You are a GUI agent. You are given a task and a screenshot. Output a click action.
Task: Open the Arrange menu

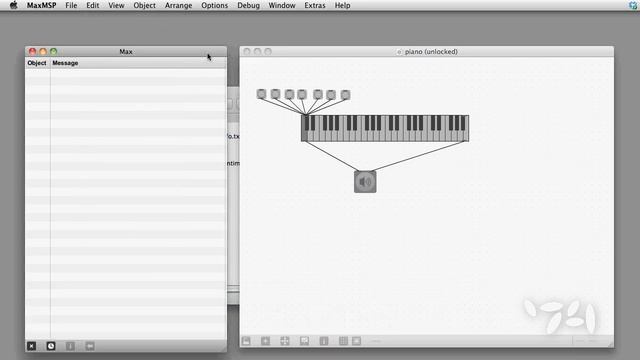(178, 5)
